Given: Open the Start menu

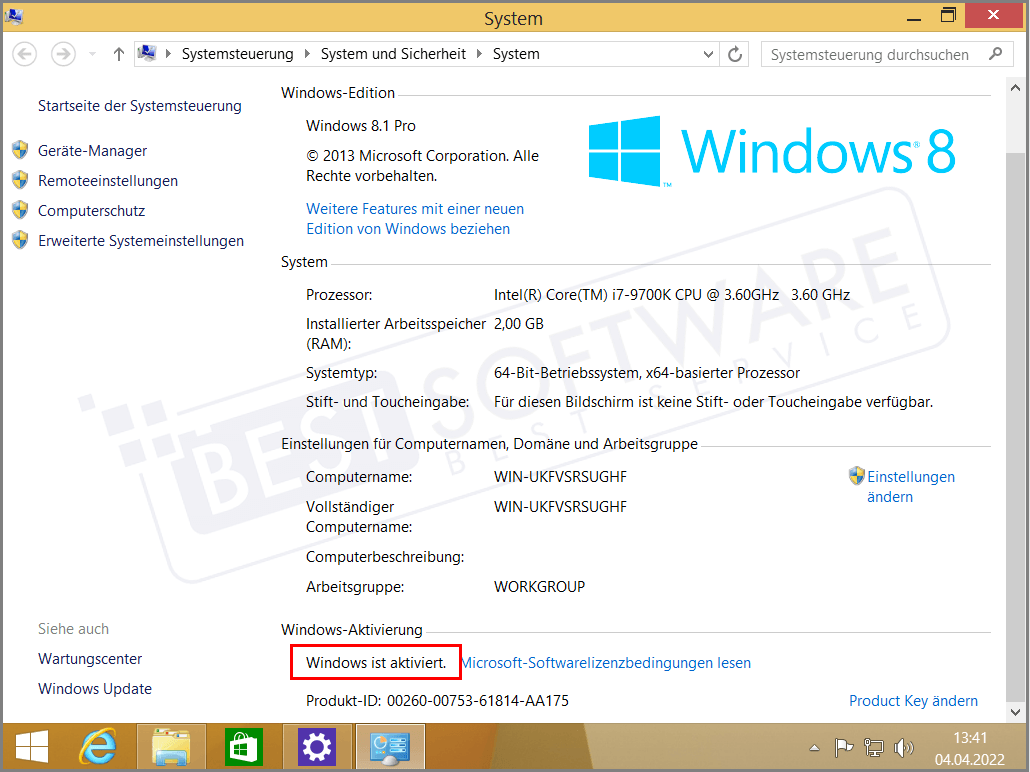Looking at the screenshot, I should 31,746.
